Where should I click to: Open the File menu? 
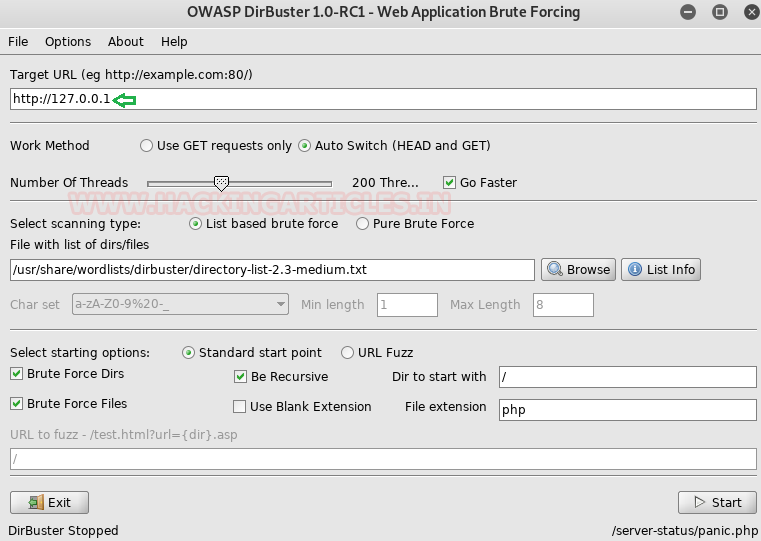(18, 42)
